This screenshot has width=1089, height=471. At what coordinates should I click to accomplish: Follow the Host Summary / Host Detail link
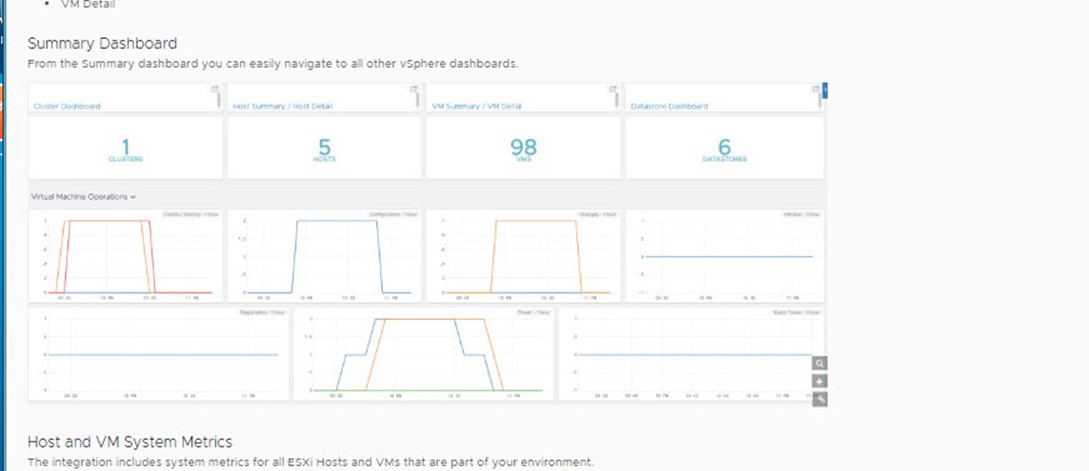tap(283, 106)
